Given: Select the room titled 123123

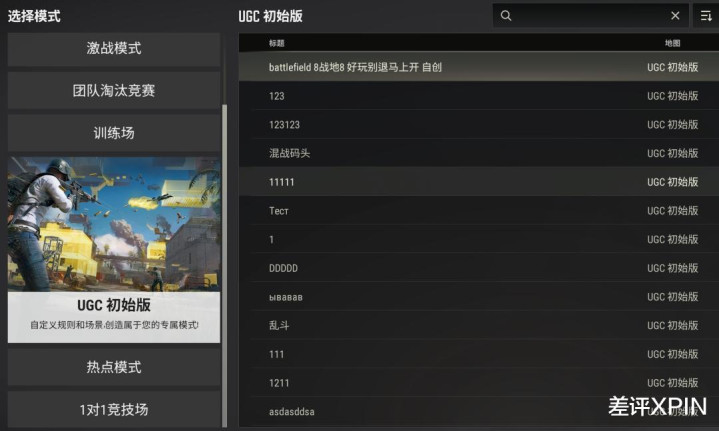Looking at the screenshot, I should pos(479,124).
